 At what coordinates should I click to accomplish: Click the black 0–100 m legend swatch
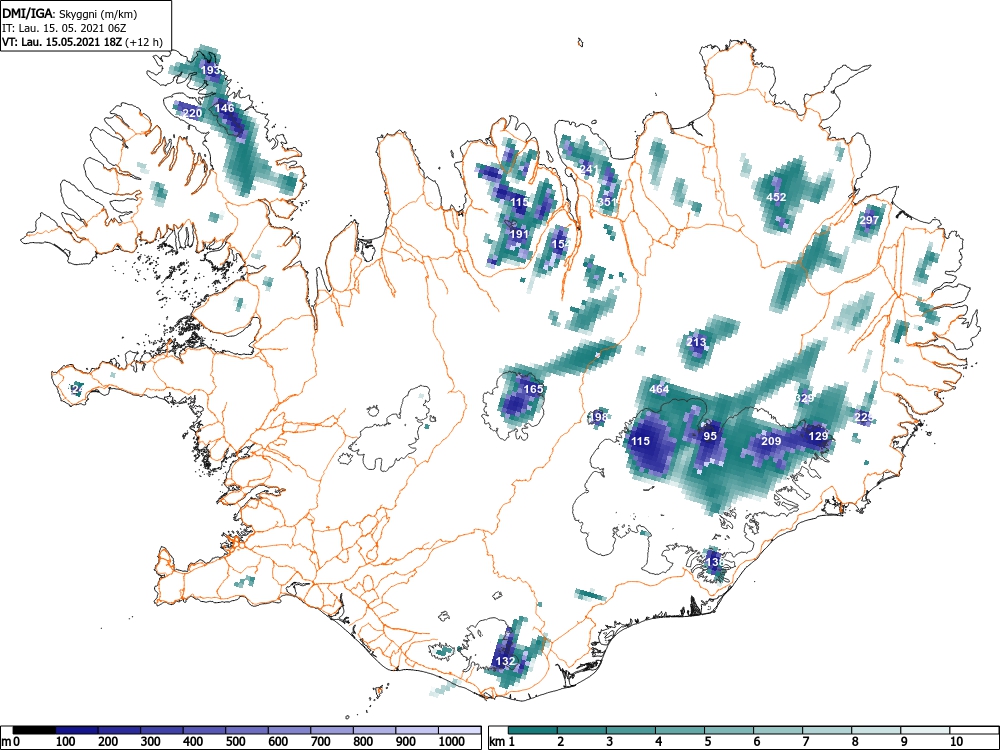pos(34,730)
